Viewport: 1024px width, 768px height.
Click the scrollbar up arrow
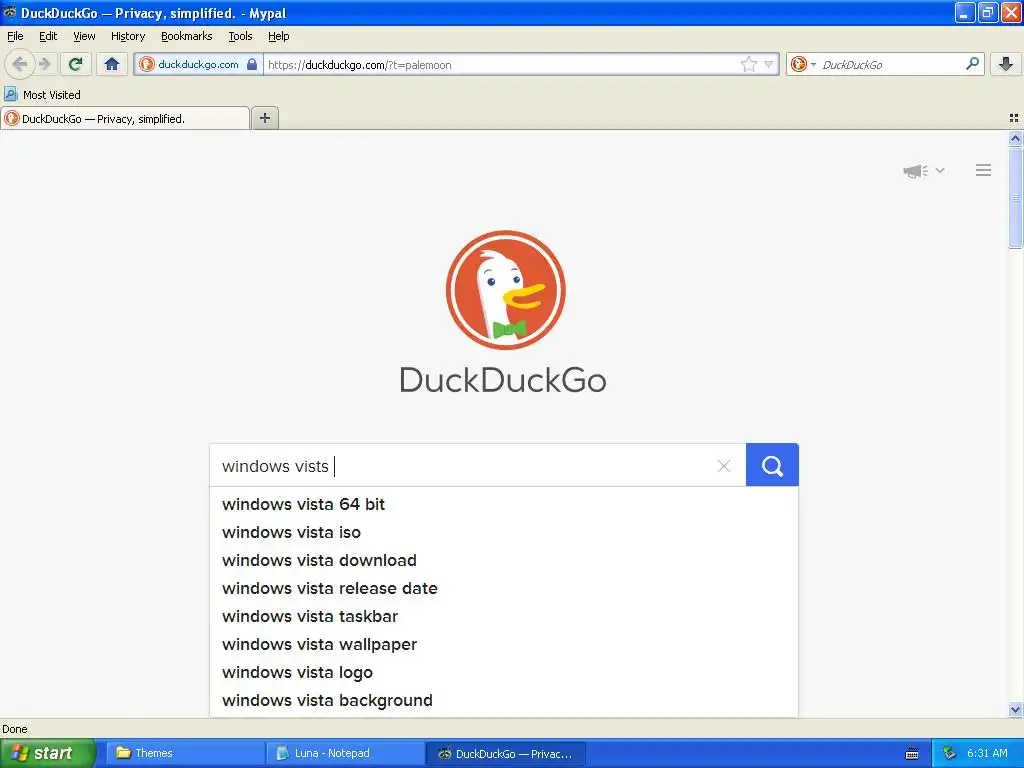point(1015,138)
